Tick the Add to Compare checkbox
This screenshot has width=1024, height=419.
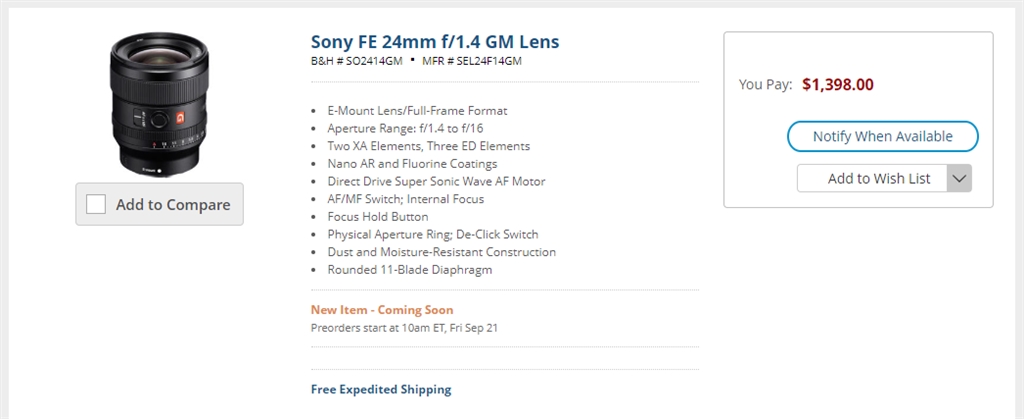pyautogui.click(x=96, y=204)
